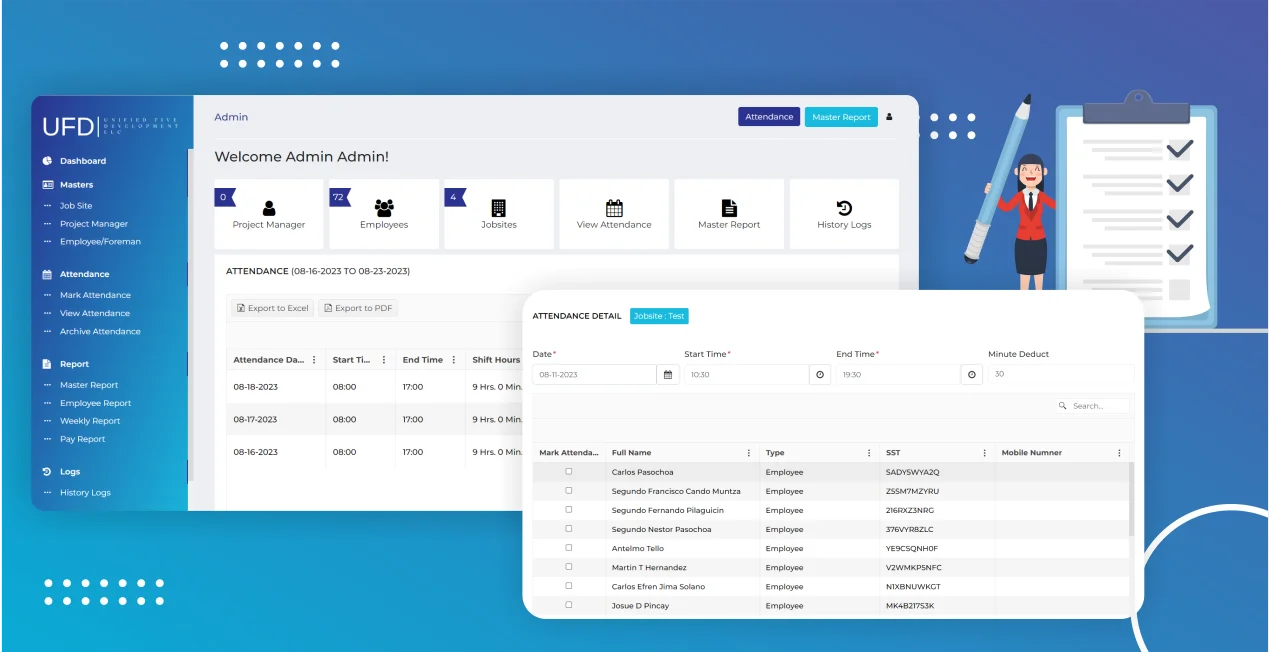Open View Attendance calendar icon tile
Viewport: 1269px width, 652px height.
614,208
